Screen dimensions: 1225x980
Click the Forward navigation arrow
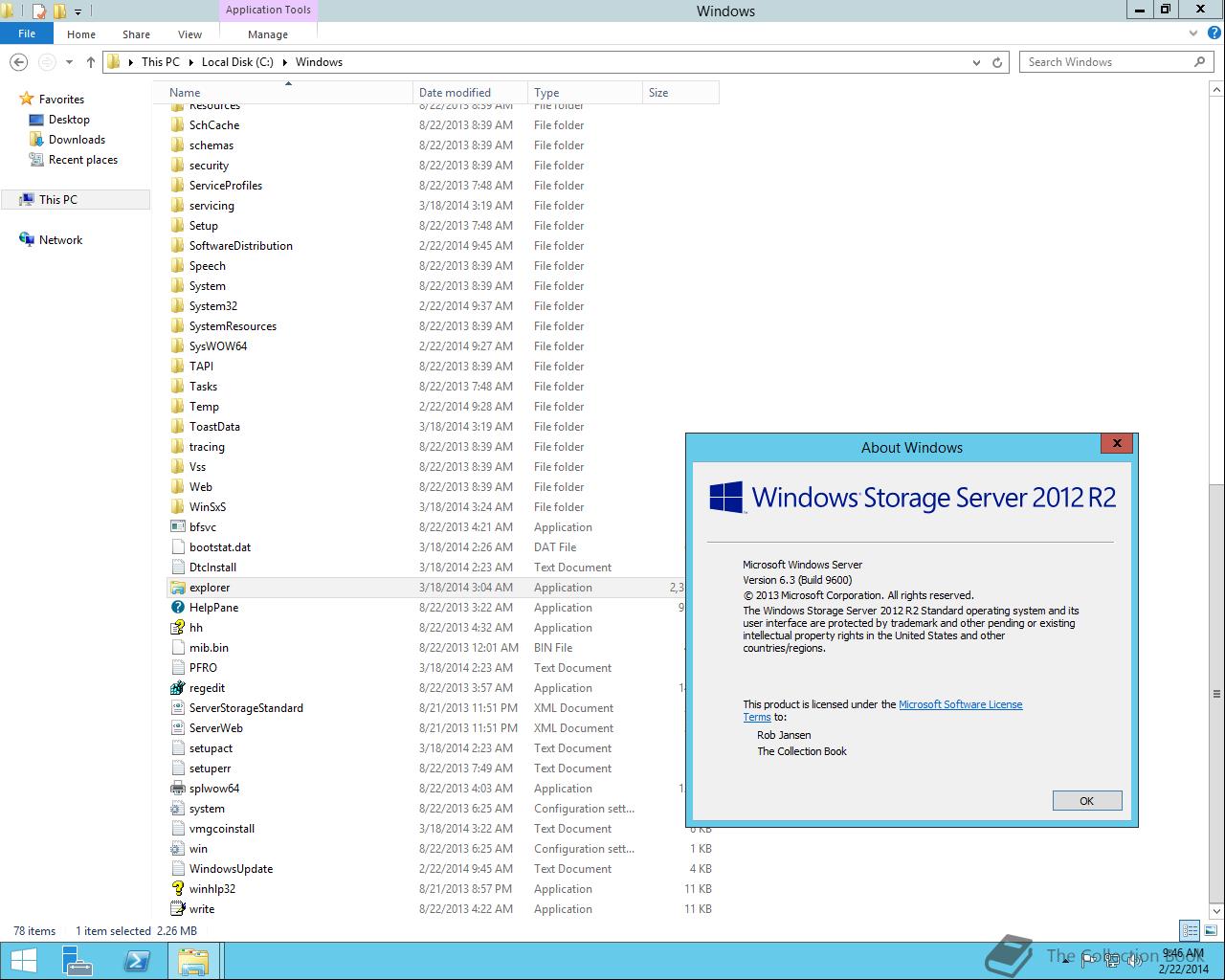[x=46, y=62]
